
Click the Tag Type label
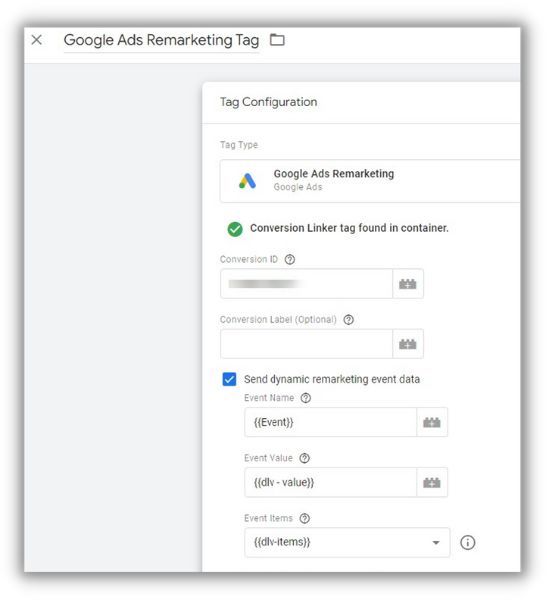tap(239, 145)
